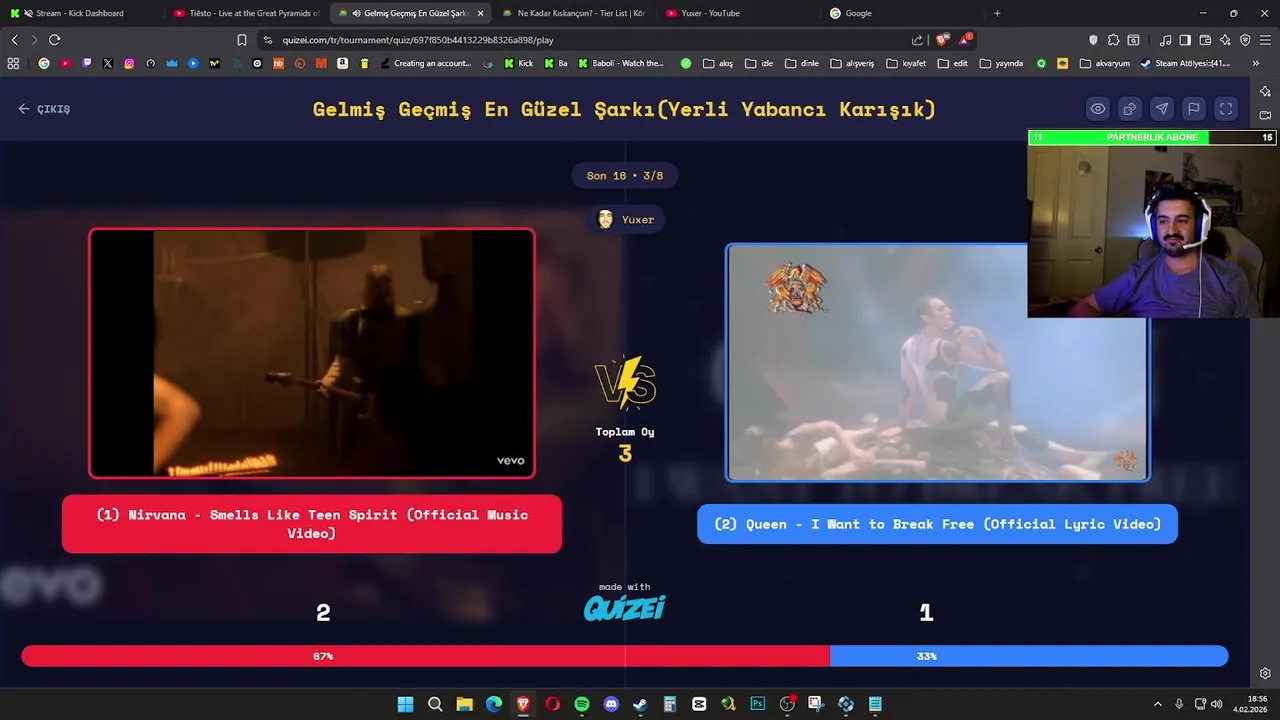Open Discord from taskbar
The height and width of the screenshot is (720, 1280).
(611, 704)
